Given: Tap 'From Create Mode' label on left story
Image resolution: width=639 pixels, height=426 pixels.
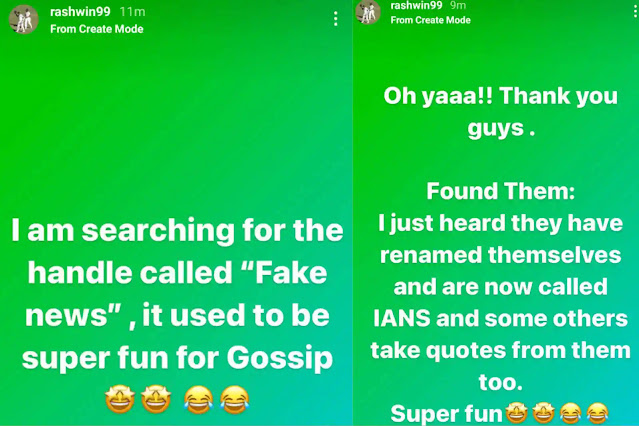Looking at the screenshot, I should 97,29.
